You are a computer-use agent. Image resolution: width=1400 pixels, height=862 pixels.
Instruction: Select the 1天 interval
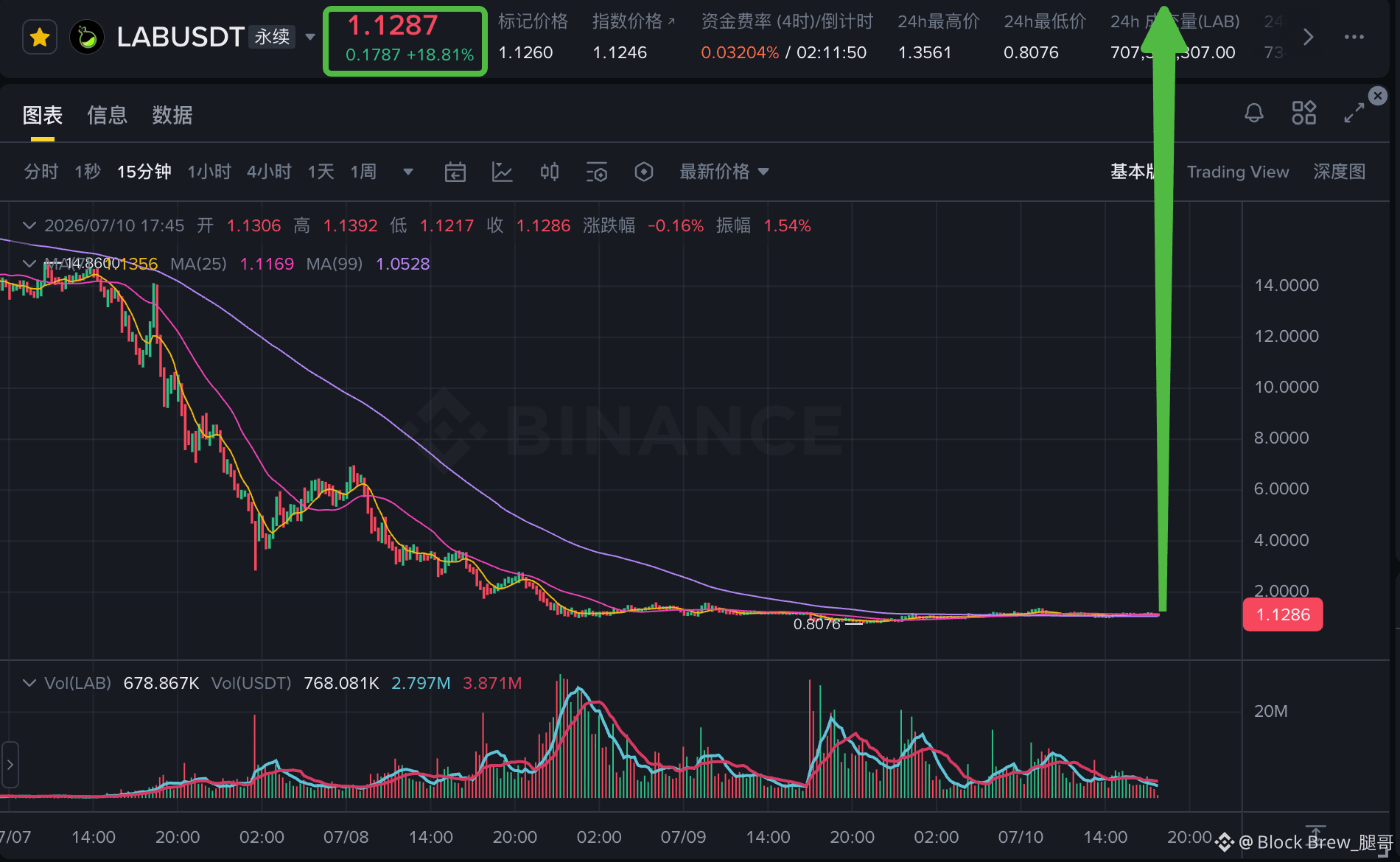tap(321, 172)
